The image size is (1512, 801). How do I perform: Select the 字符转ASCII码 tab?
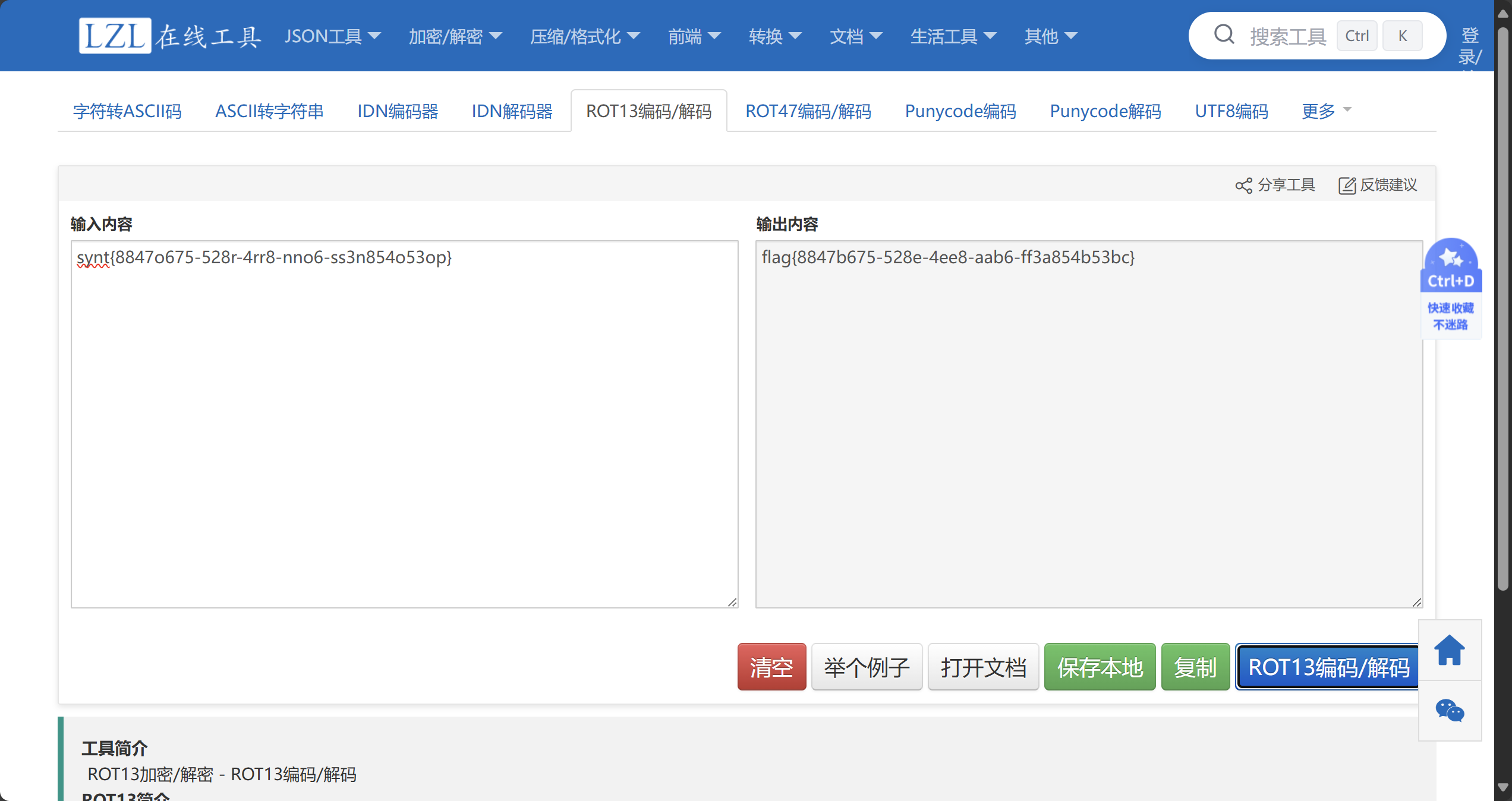pyautogui.click(x=127, y=111)
